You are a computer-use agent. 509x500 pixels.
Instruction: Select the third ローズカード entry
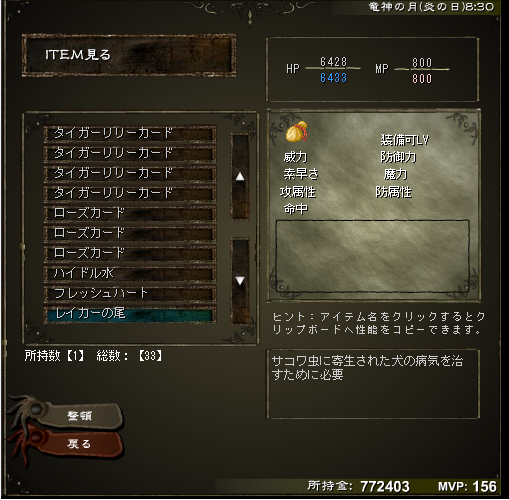(130, 253)
